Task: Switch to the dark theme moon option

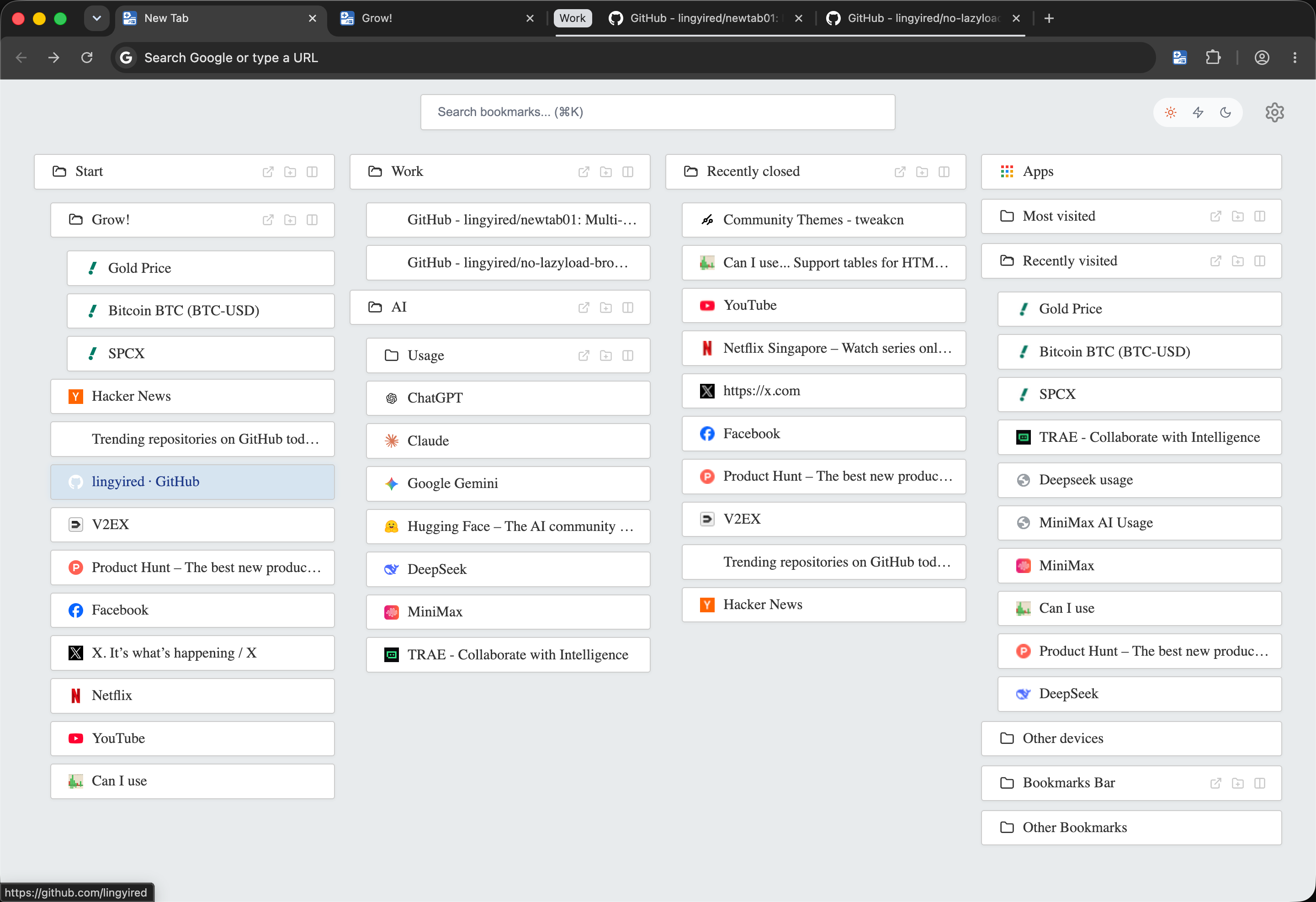Action: click(1226, 112)
